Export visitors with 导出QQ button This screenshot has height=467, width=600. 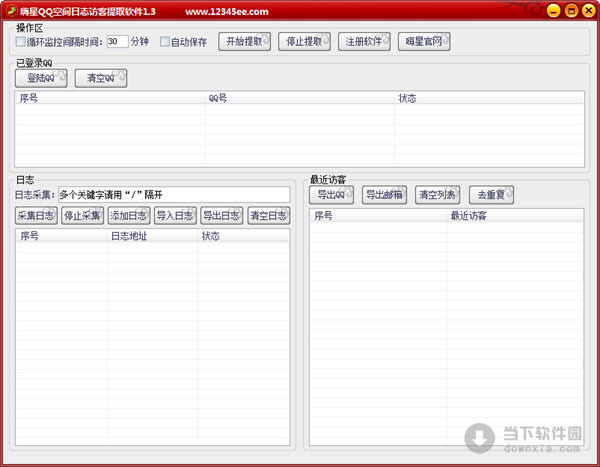coord(331,195)
